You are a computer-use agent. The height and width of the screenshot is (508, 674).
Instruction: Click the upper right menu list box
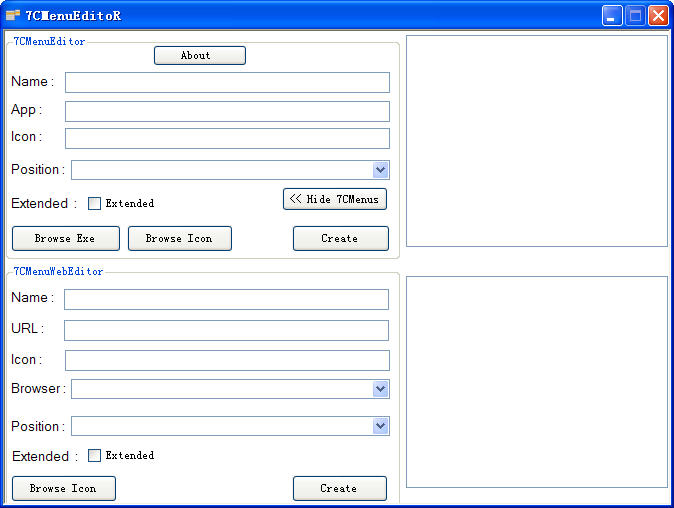click(x=536, y=141)
